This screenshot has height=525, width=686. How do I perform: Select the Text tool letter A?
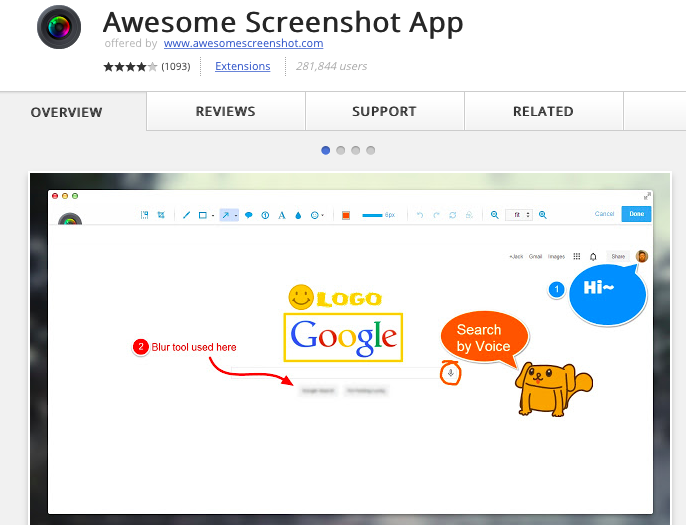tap(282, 215)
